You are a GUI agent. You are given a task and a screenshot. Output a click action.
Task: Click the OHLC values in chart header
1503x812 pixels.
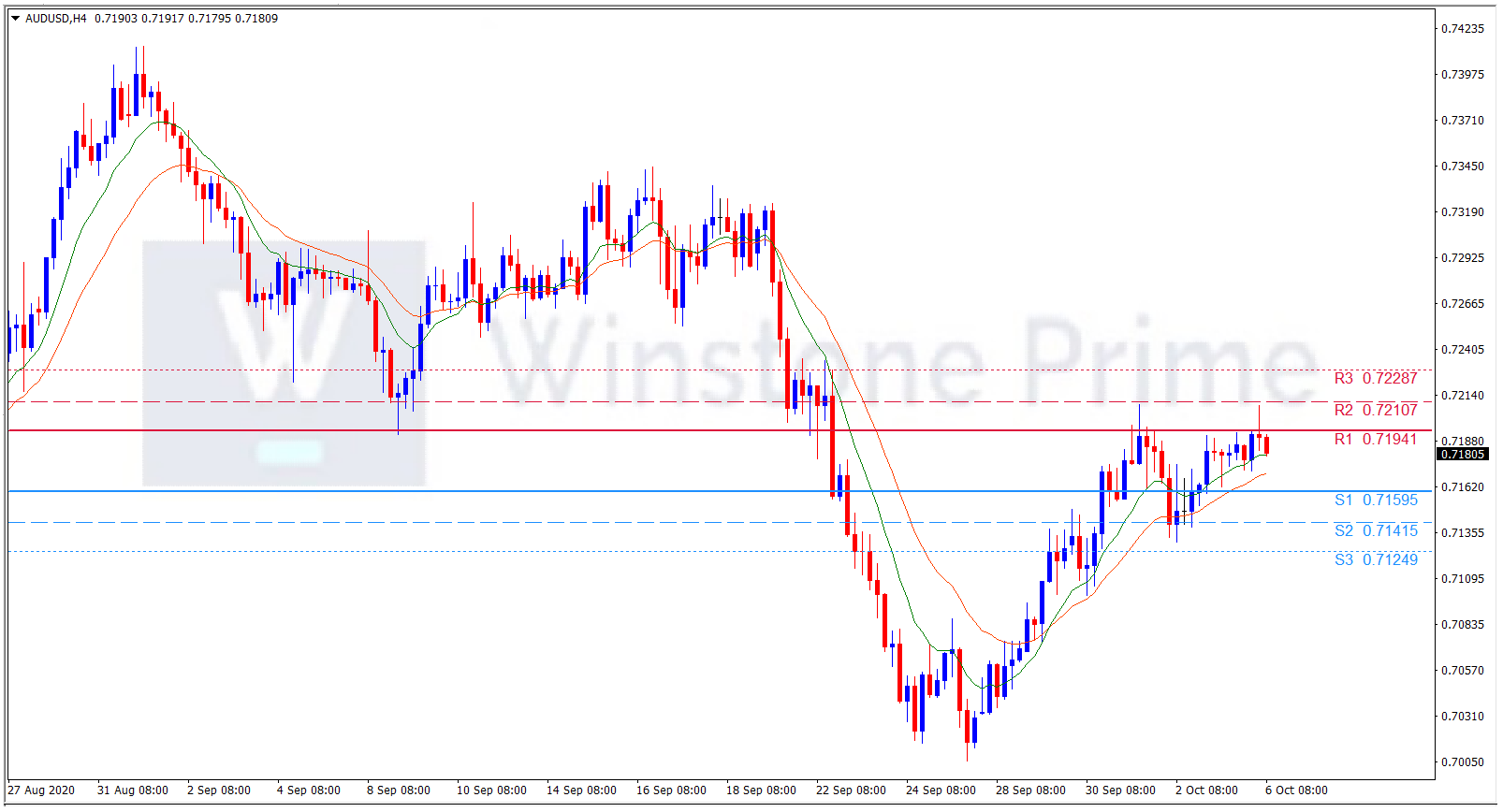point(186,19)
